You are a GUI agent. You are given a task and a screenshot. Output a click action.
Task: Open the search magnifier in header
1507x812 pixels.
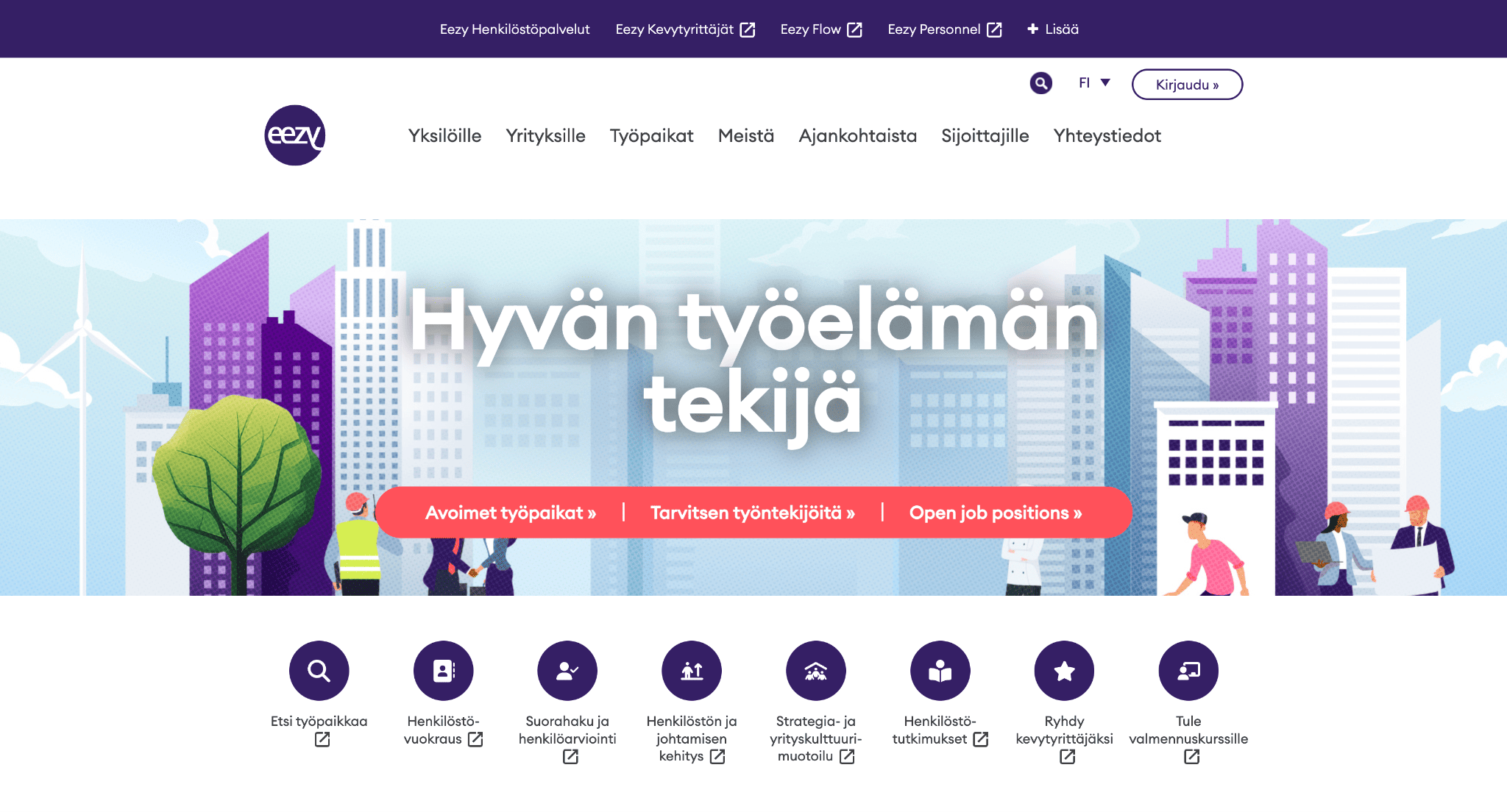click(1040, 83)
